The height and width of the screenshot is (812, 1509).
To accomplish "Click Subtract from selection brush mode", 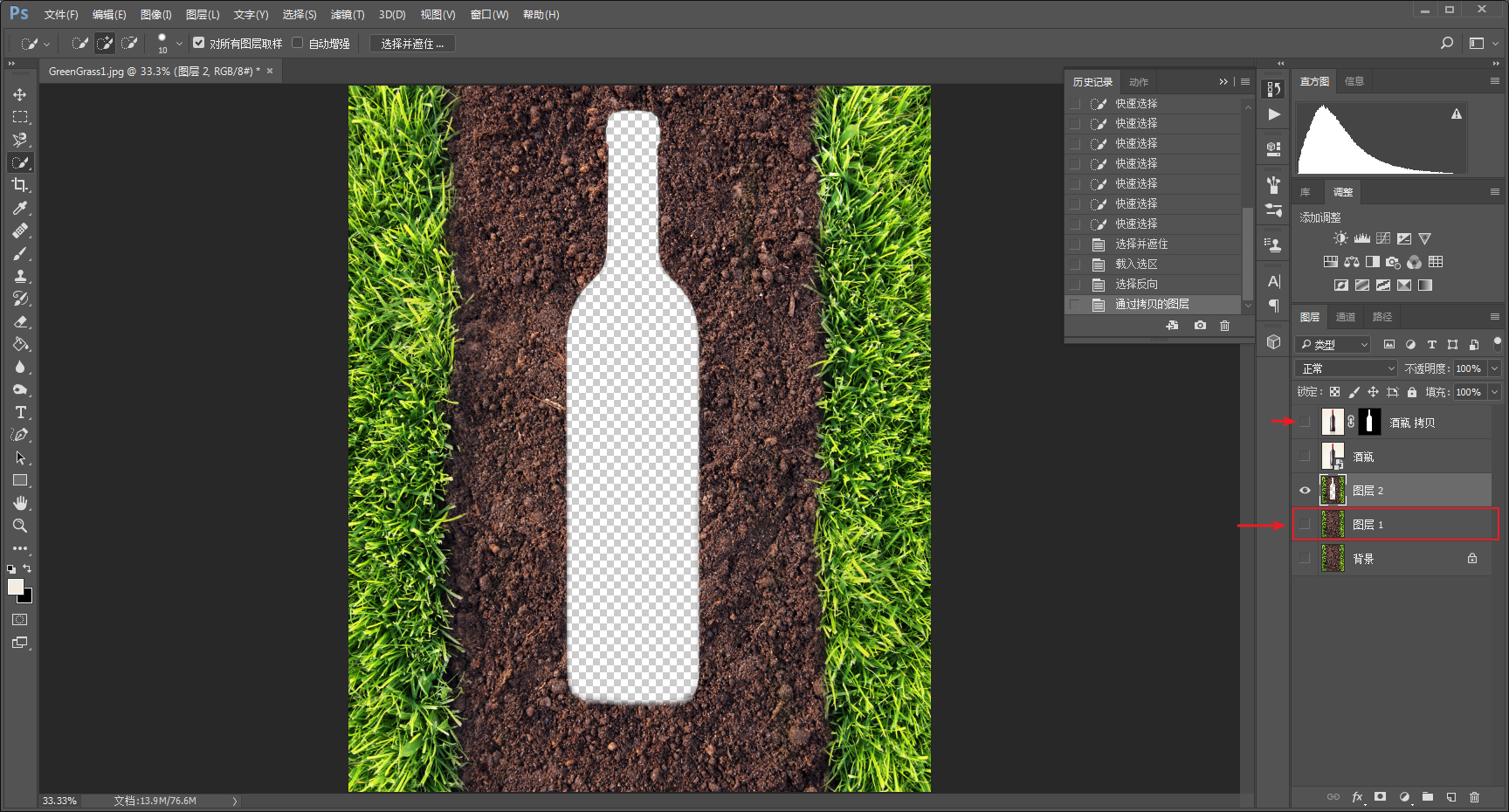I will [129, 43].
